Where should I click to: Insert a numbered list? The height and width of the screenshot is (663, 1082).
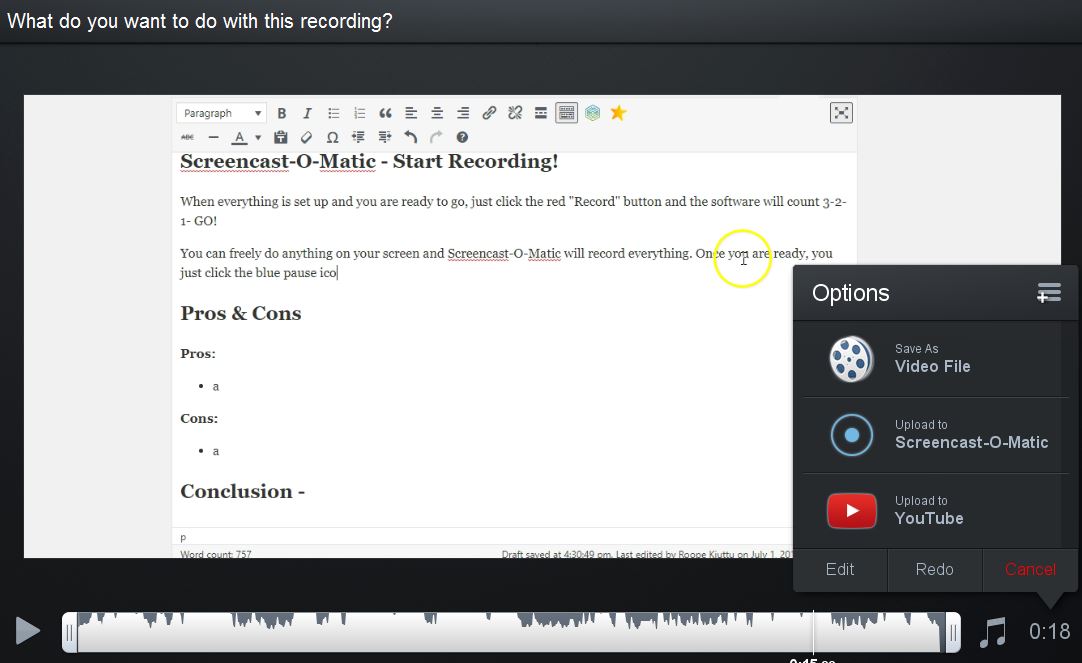click(360, 113)
